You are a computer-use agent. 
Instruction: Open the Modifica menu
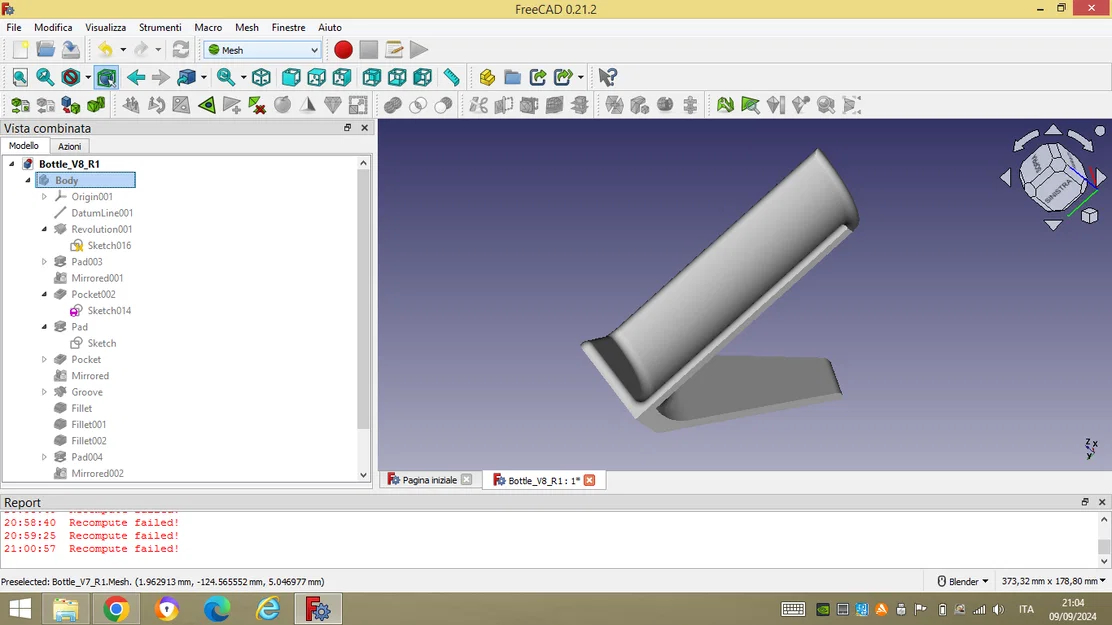click(x=53, y=27)
